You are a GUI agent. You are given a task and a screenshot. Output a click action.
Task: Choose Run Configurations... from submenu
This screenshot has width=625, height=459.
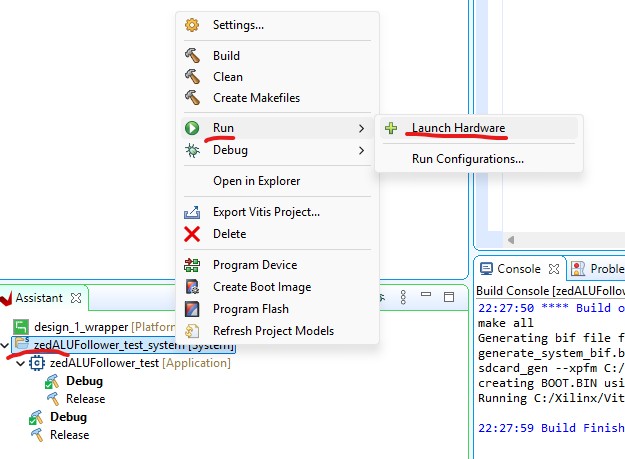[467, 158]
